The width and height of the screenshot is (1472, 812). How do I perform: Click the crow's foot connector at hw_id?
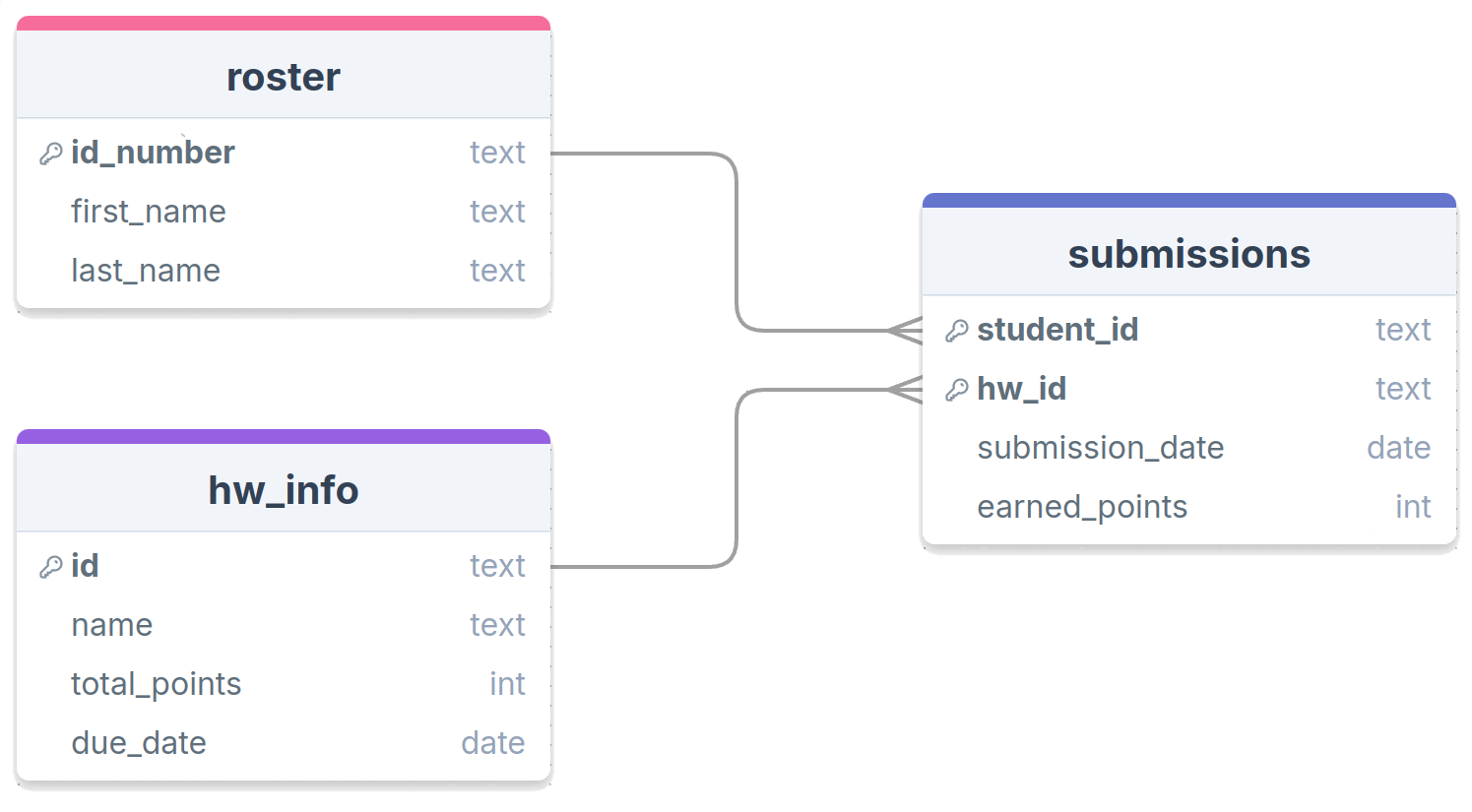(x=905, y=390)
